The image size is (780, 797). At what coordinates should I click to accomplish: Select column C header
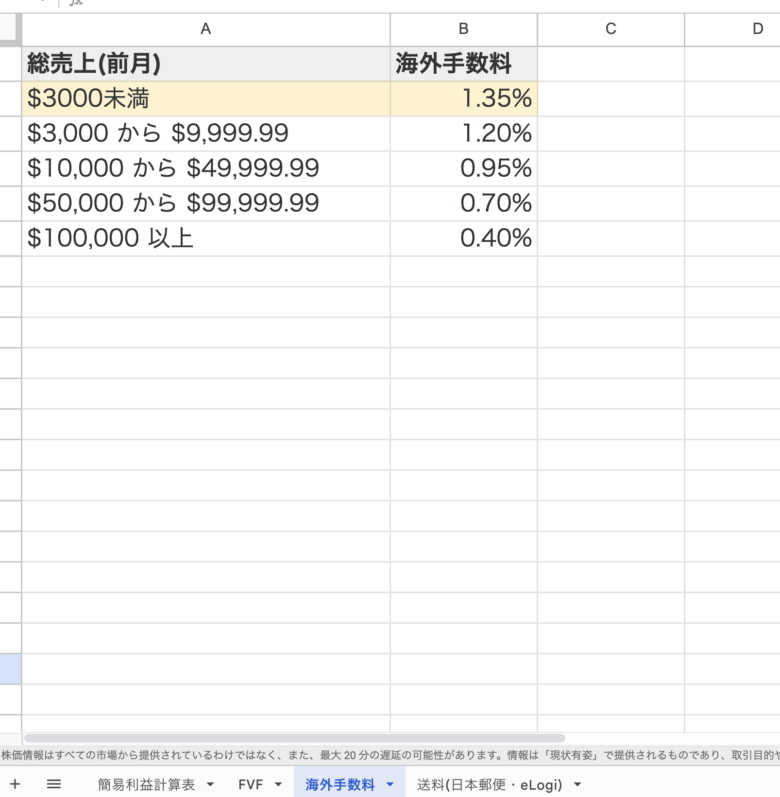tap(611, 29)
